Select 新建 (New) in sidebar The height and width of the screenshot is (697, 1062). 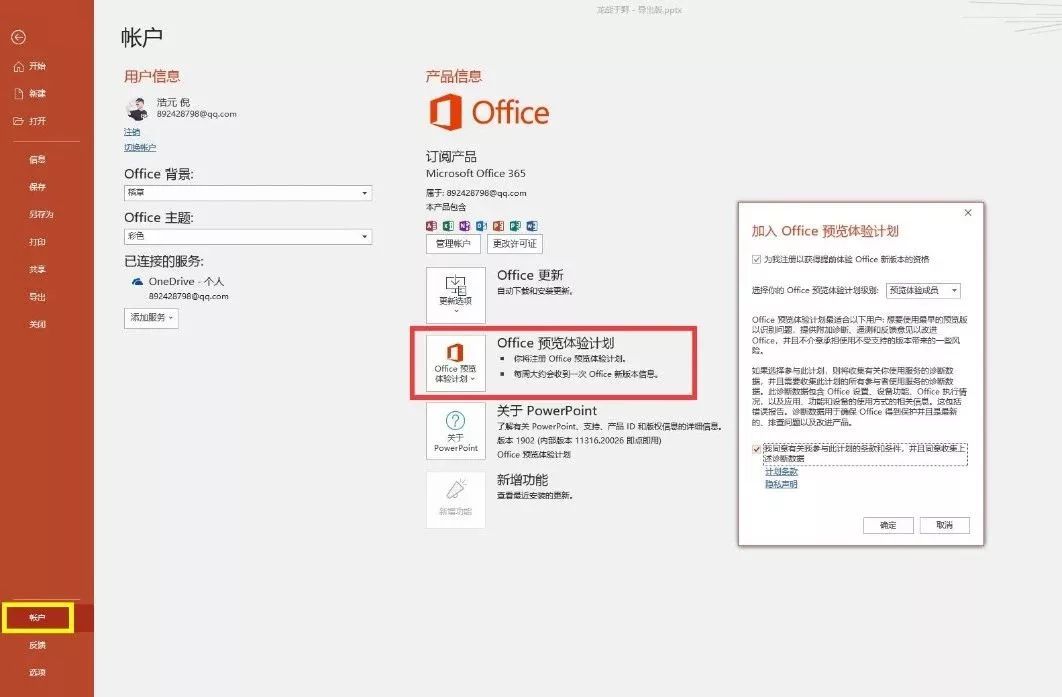coord(30,93)
